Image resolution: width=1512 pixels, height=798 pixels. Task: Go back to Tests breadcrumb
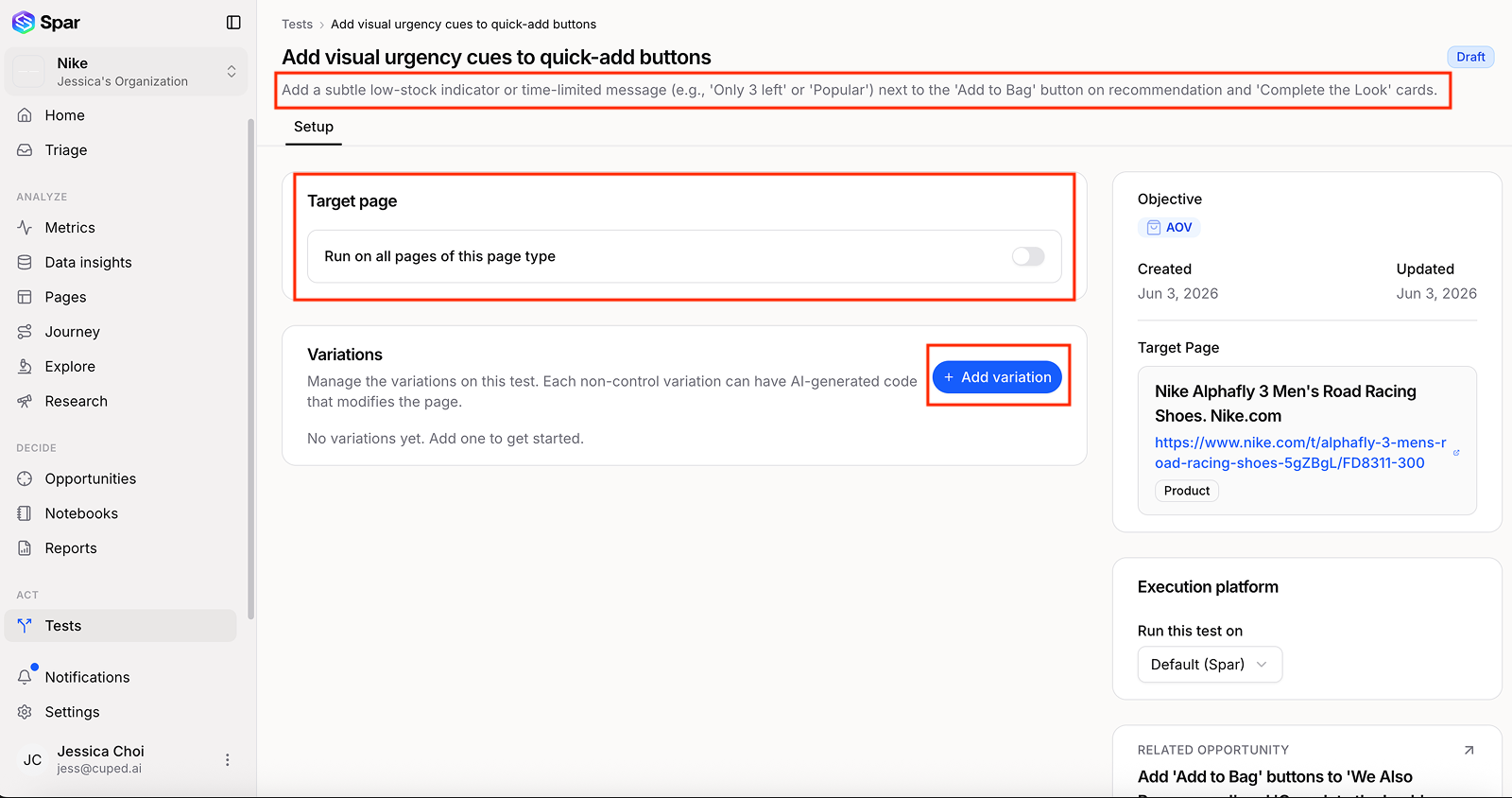point(297,25)
